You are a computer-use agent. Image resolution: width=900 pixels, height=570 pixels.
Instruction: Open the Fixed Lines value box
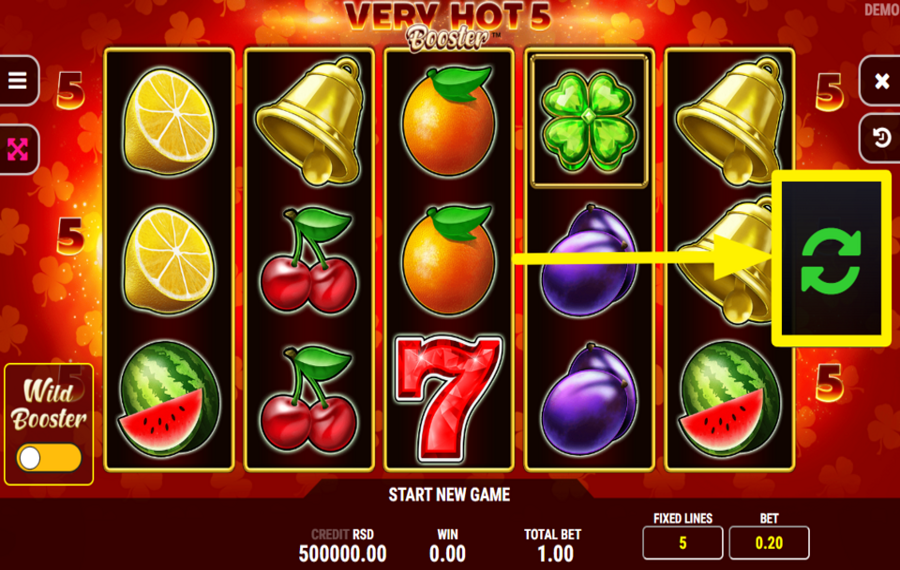[682, 542]
